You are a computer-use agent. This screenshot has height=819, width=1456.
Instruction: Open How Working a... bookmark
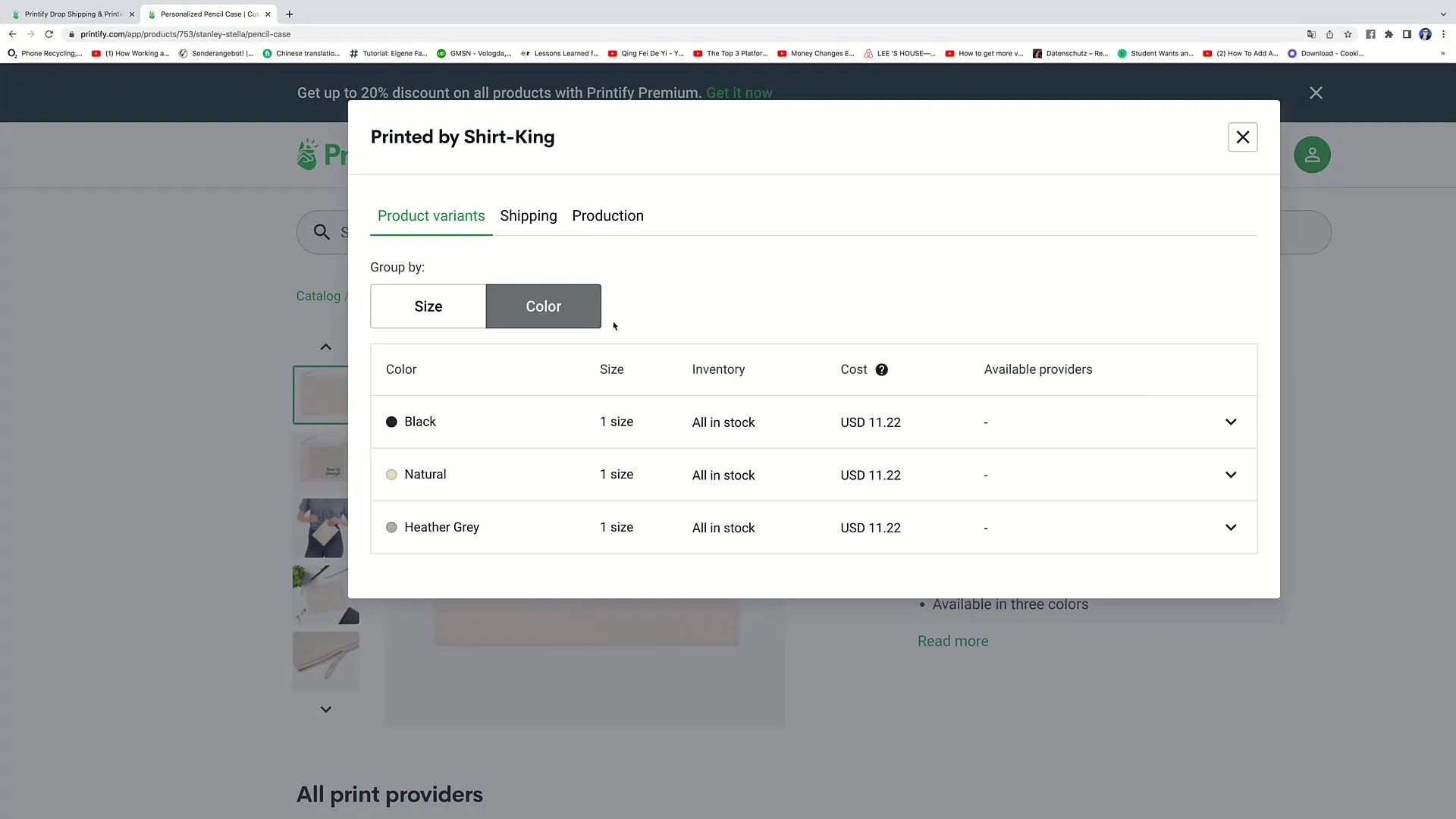coord(130,54)
